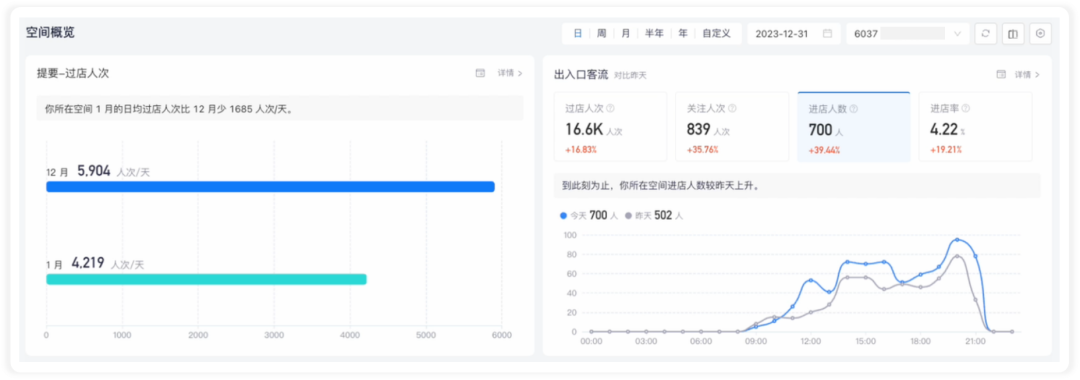Click the help icon next to 进店率
The height and width of the screenshot is (380, 1080).
966,108
